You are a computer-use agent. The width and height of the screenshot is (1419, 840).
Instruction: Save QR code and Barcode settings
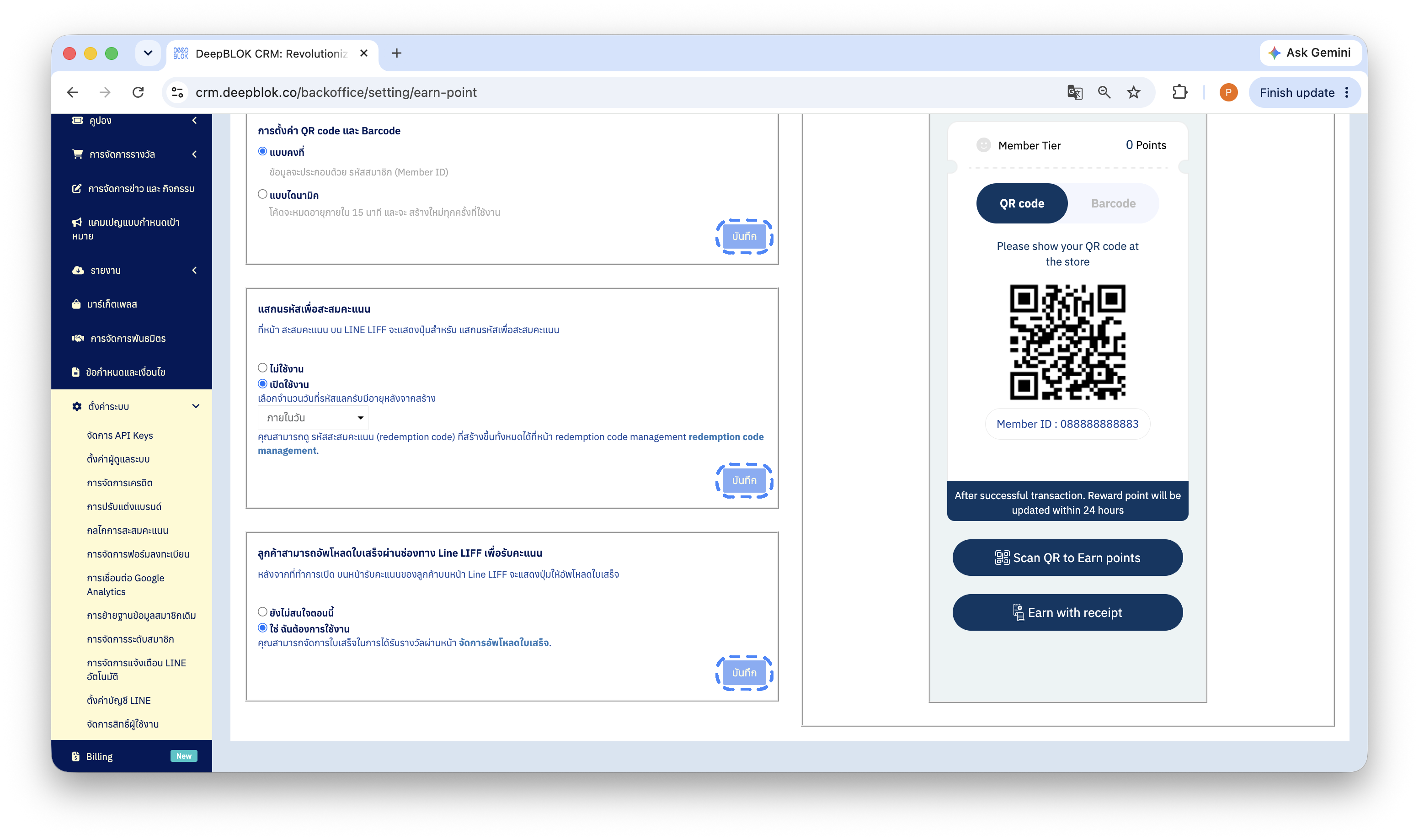coord(744,237)
